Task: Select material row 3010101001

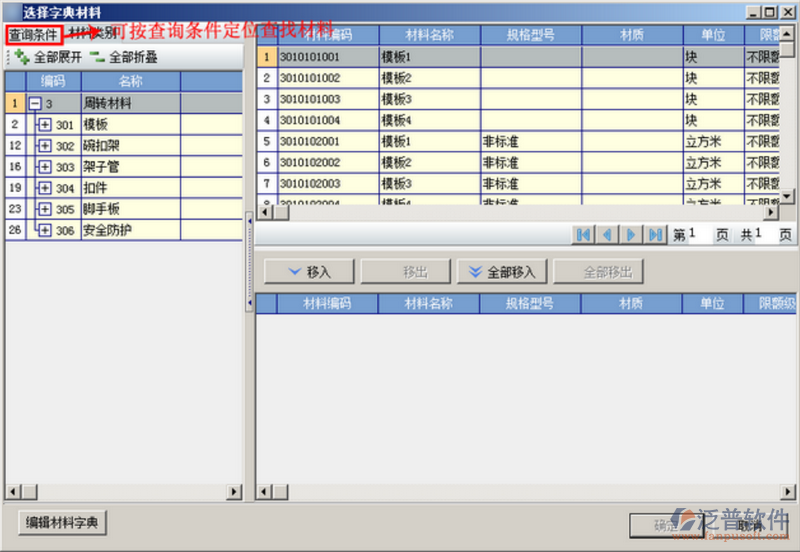Action: coord(518,57)
